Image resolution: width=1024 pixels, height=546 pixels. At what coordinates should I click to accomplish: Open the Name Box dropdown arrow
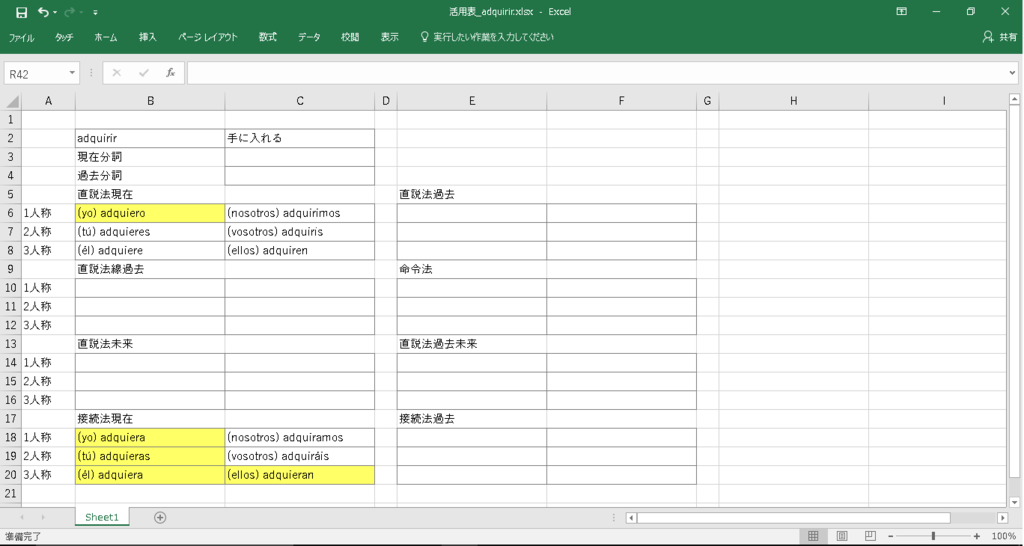pos(72,74)
